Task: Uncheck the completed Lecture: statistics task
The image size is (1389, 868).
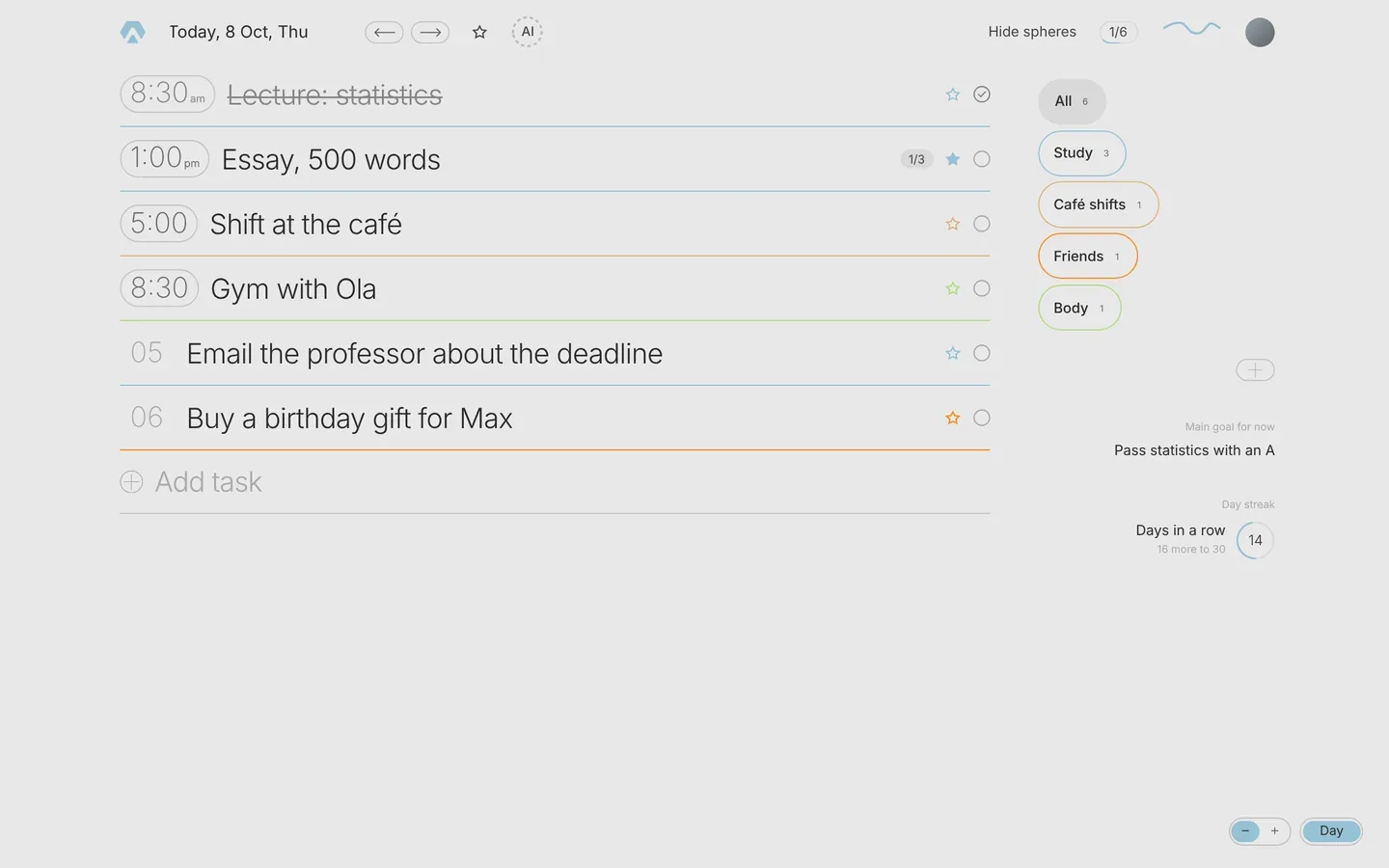Action: click(x=982, y=95)
